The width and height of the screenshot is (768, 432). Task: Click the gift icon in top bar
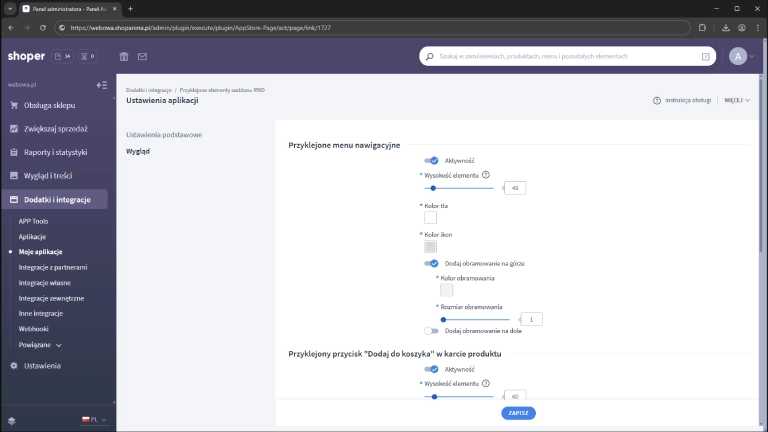124,57
